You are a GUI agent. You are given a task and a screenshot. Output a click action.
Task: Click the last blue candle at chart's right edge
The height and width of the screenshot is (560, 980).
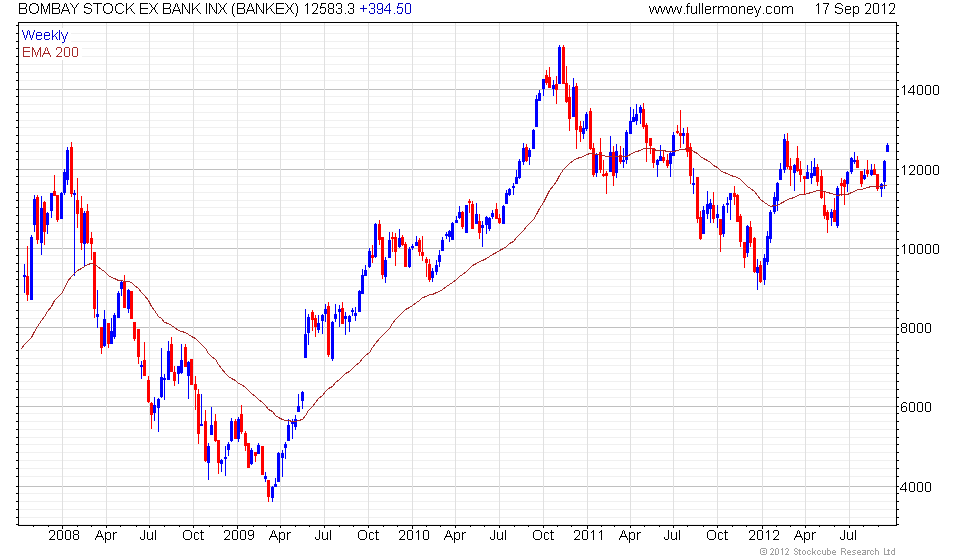[x=888, y=148]
